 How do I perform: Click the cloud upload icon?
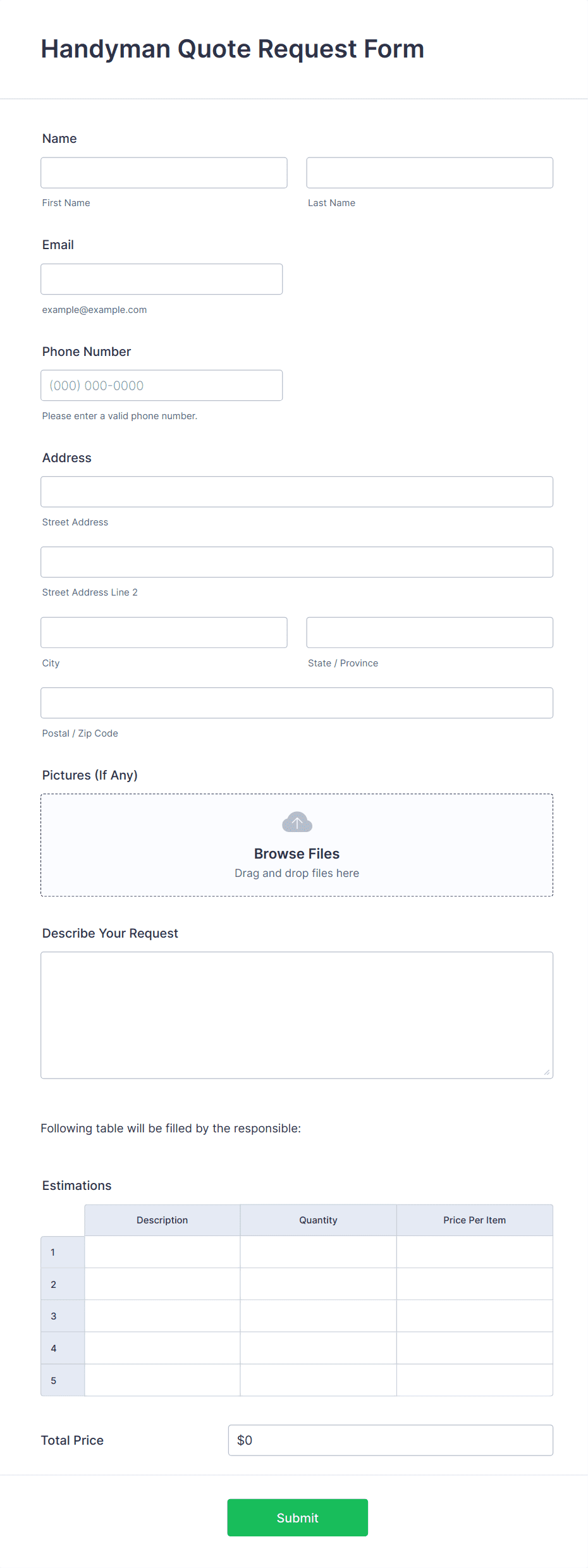(297, 822)
